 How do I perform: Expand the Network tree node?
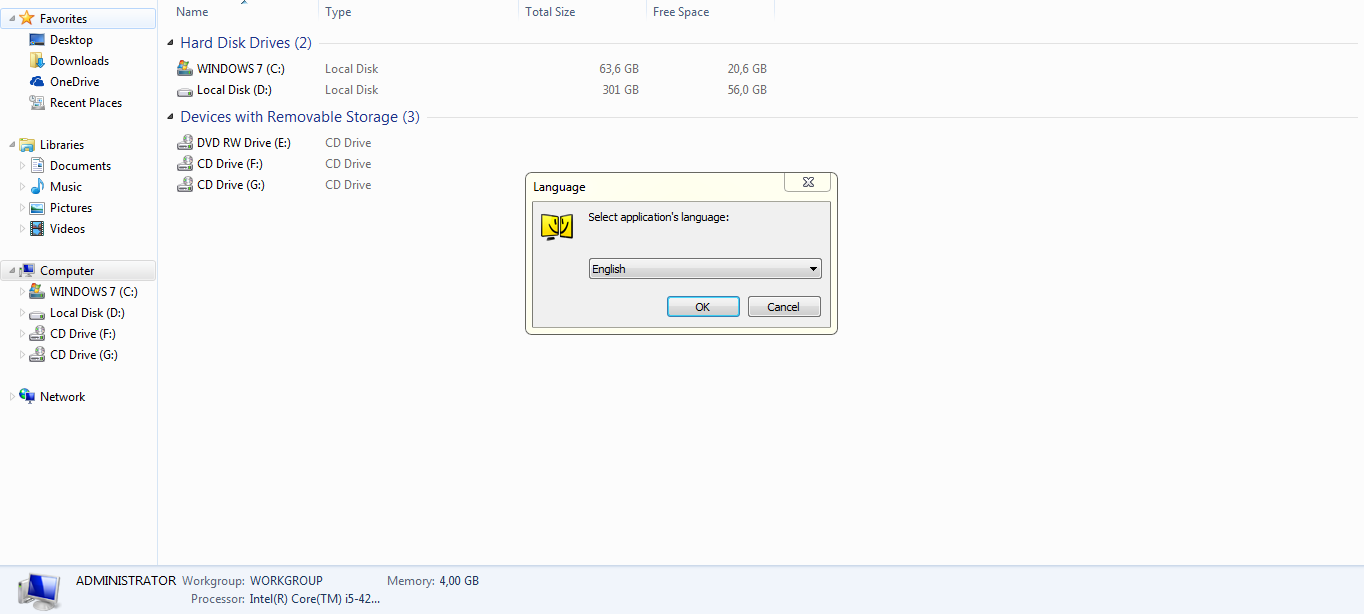12,397
